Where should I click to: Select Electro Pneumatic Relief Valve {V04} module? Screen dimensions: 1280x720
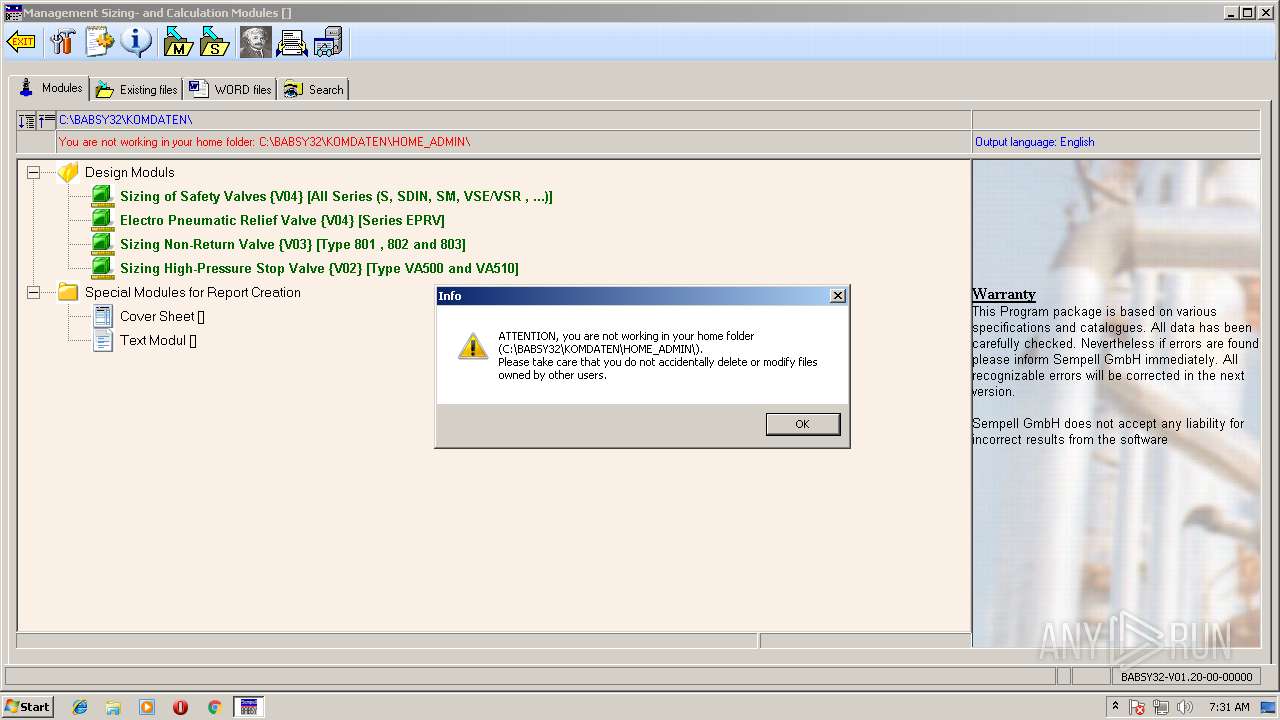282,220
